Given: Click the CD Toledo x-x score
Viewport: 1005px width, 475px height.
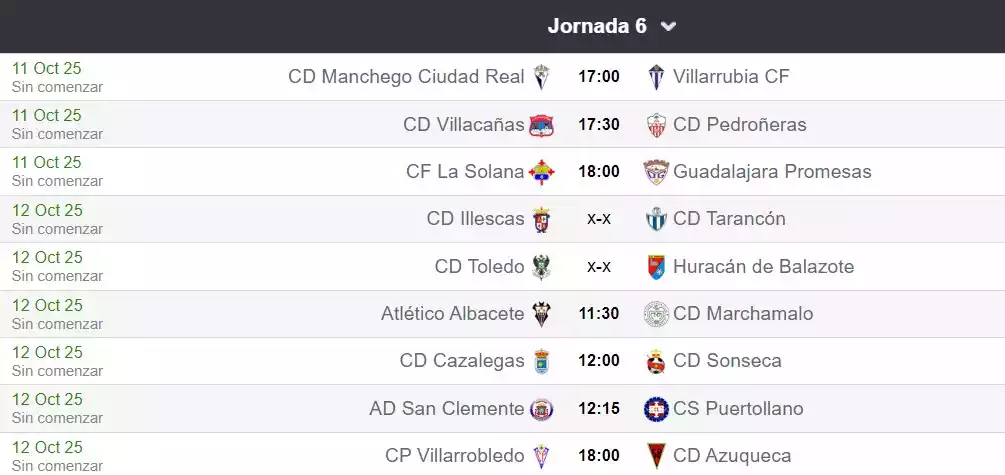Looking at the screenshot, I should pos(599,267).
